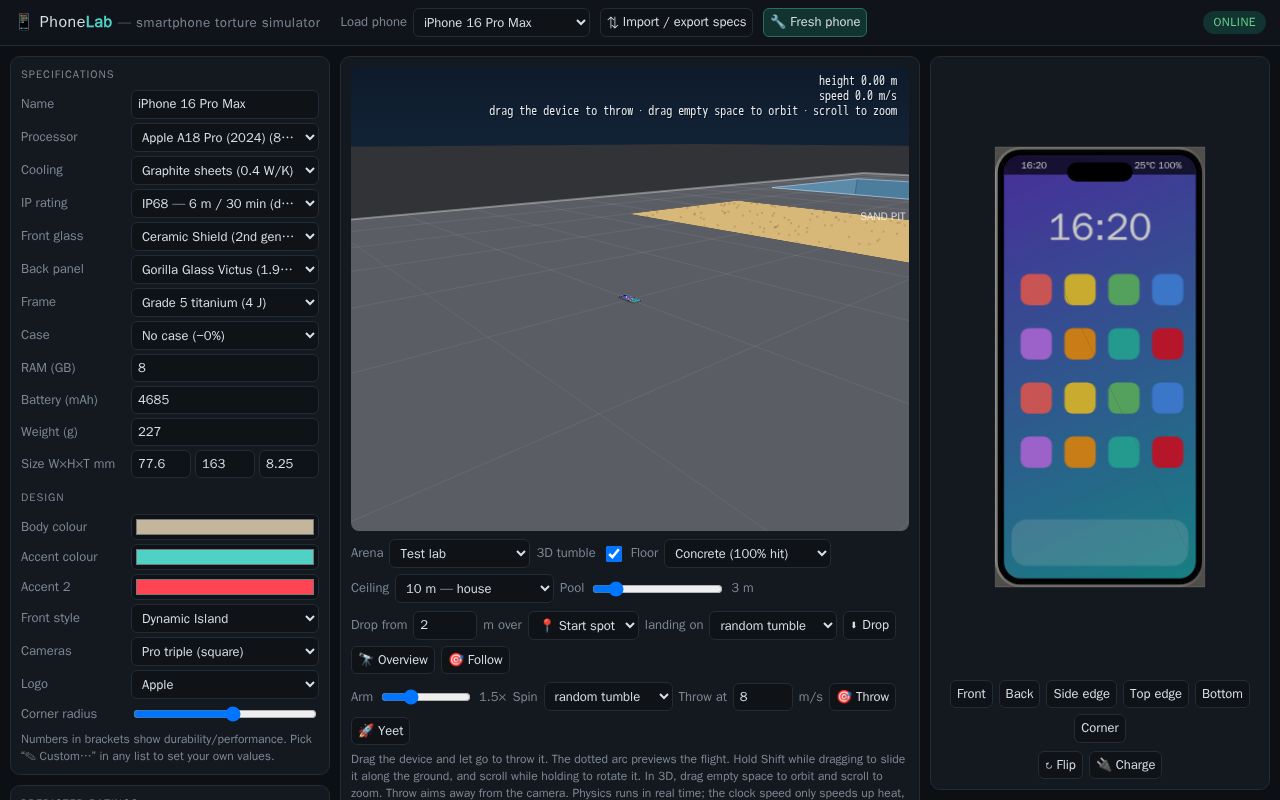
Task: Click the Charge button
Action: click(1125, 765)
